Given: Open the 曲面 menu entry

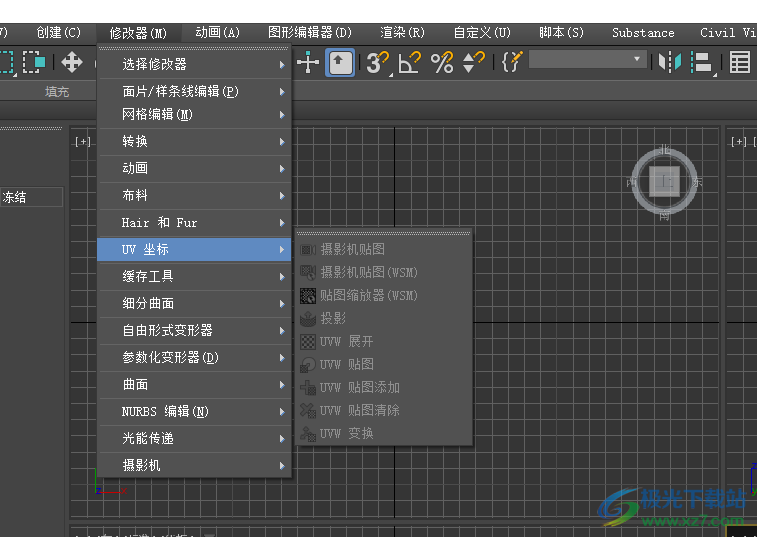Looking at the screenshot, I should 195,385.
